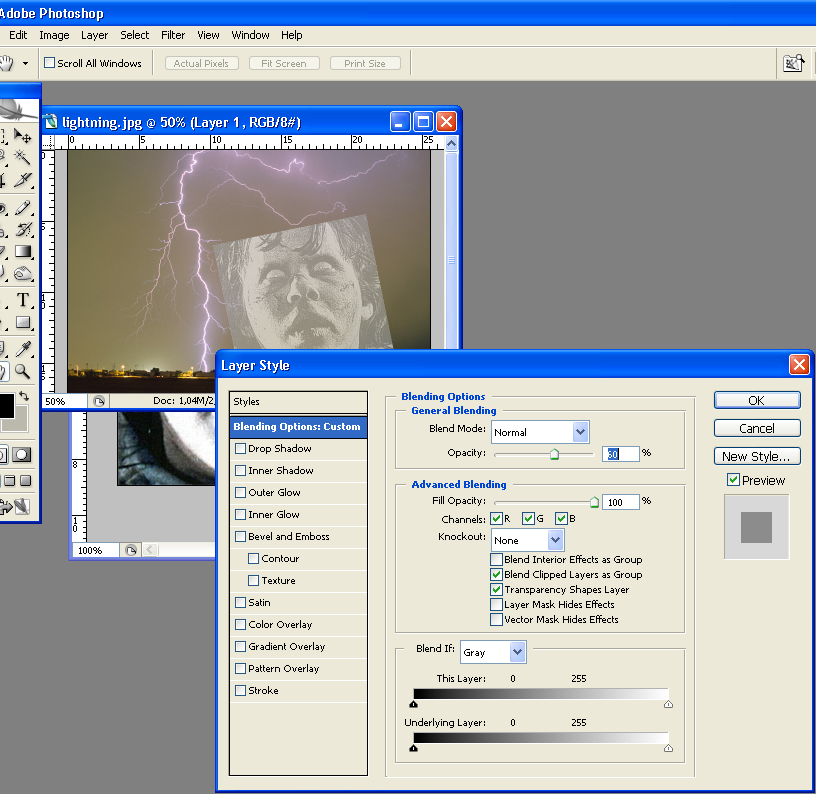
Task: Enable the Color Overlay checkbox
Action: point(240,624)
